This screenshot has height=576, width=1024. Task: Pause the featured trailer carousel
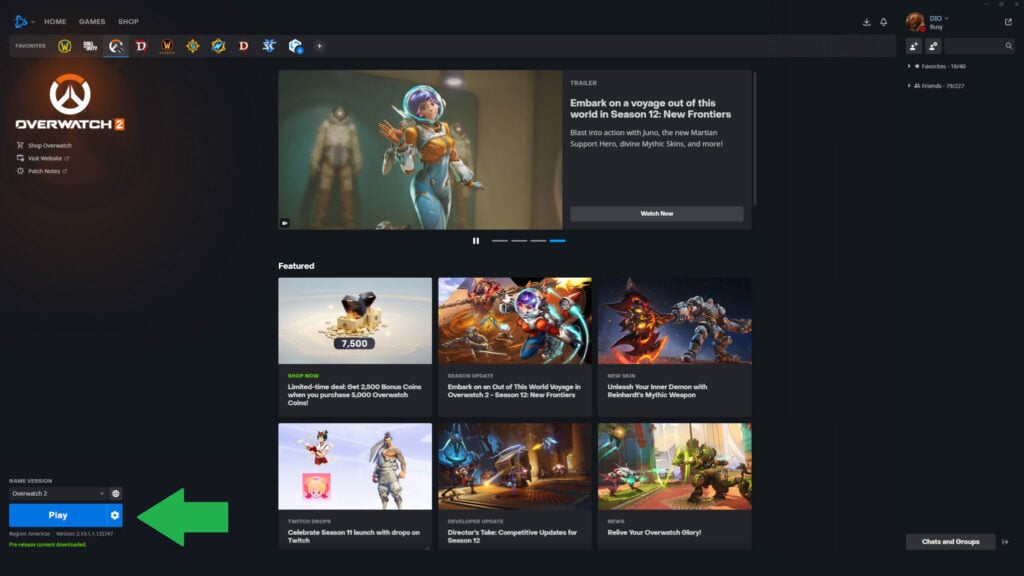click(x=475, y=241)
